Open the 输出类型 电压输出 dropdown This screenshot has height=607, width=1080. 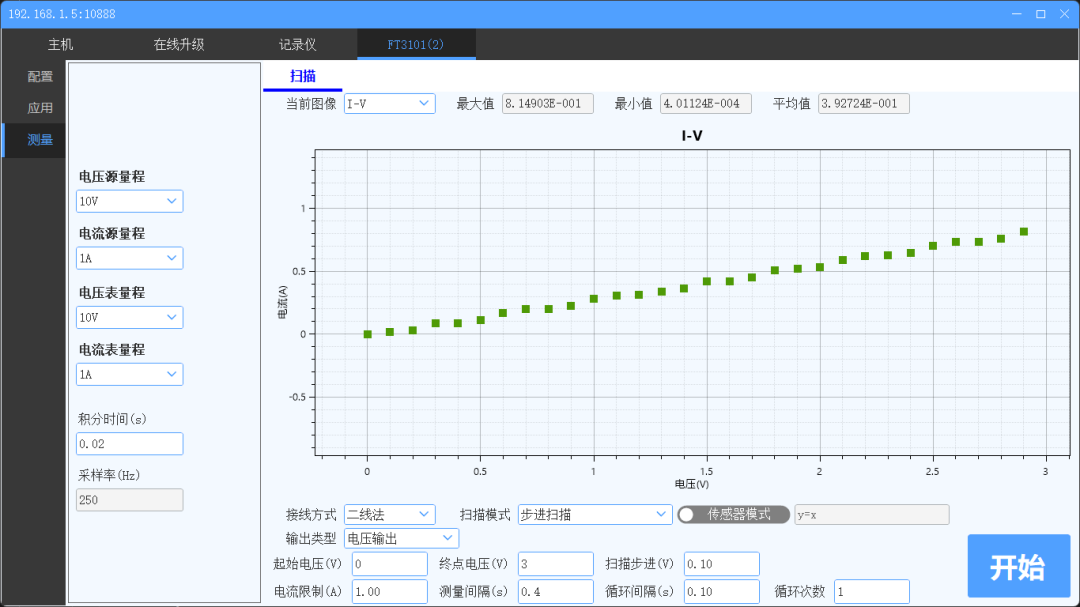401,539
